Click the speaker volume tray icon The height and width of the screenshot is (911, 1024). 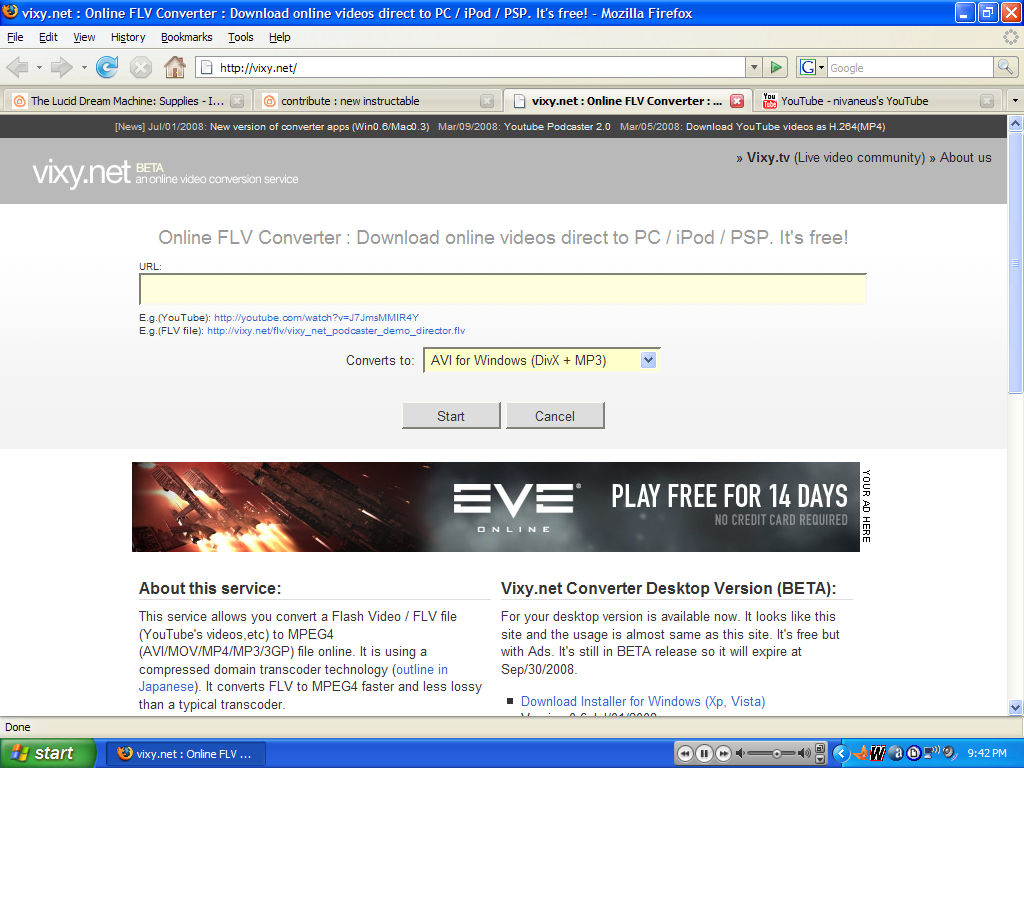click(x=950, y=753)
